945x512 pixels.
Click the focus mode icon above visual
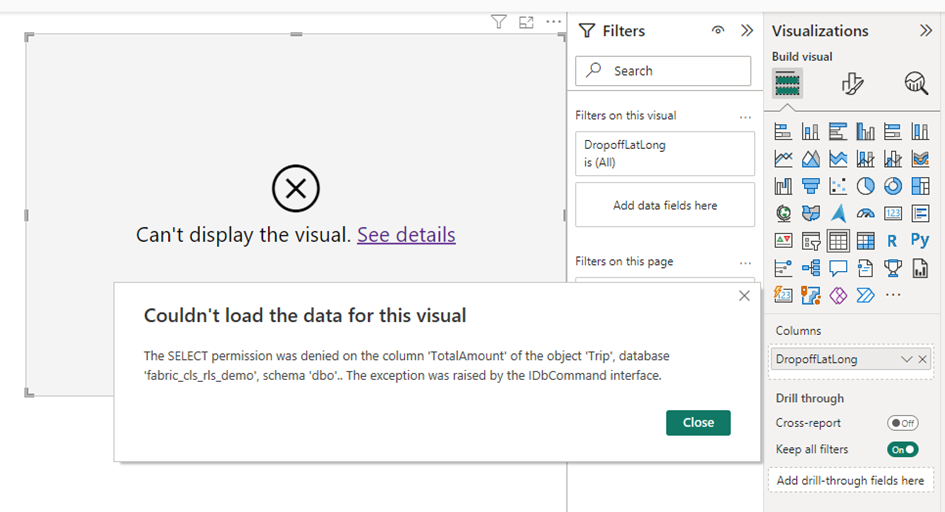526,22
